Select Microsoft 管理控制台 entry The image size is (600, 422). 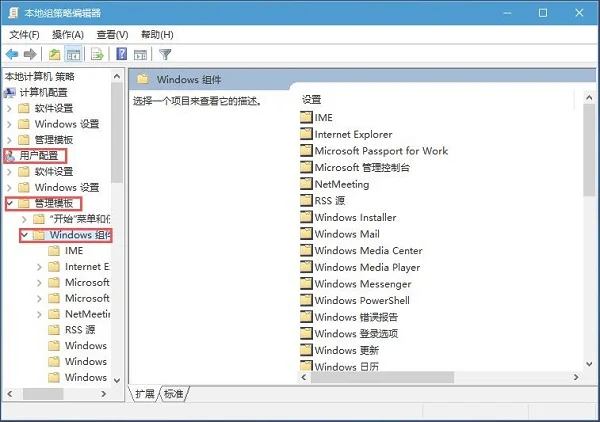362,167
